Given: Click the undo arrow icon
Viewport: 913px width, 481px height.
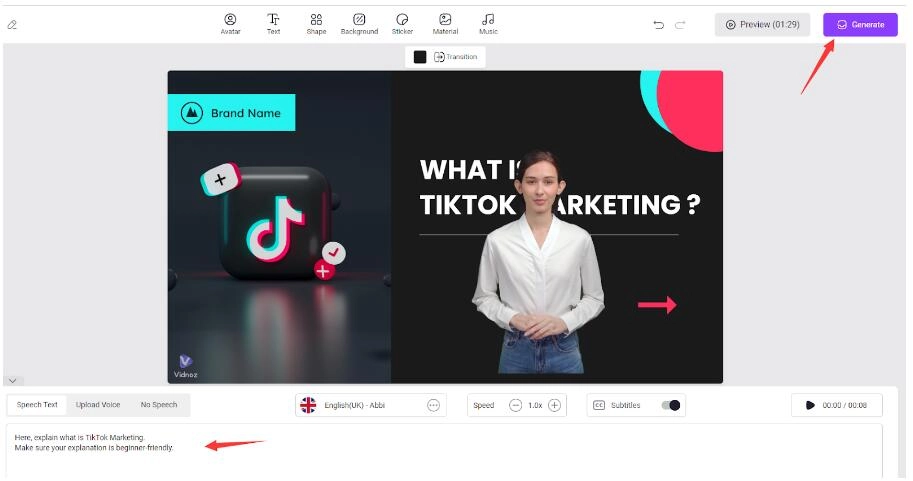Looking at the screenshot, I should click(x=658, y=25).
